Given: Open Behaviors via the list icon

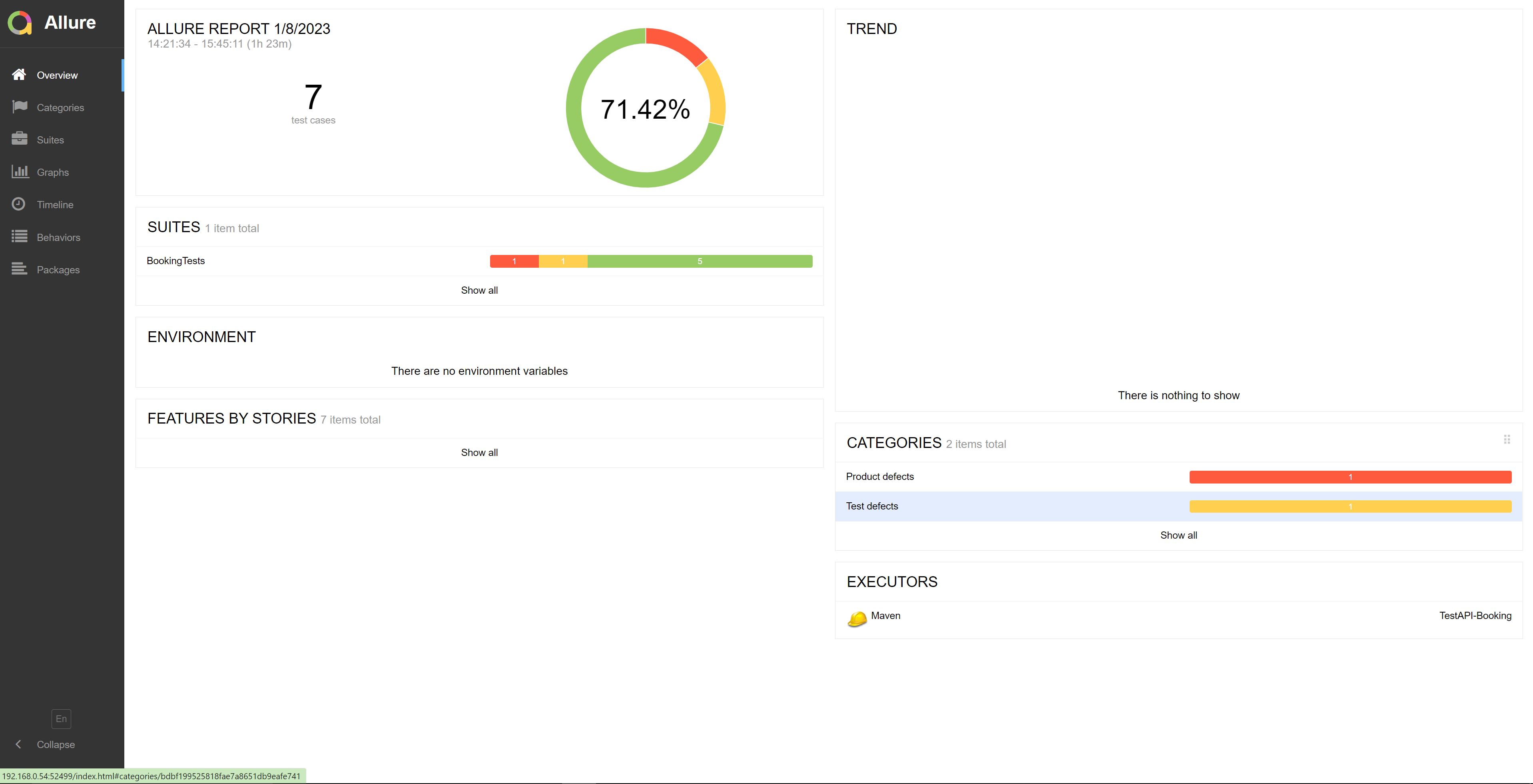Looking at the screenshot, I should tap(19, 237).
